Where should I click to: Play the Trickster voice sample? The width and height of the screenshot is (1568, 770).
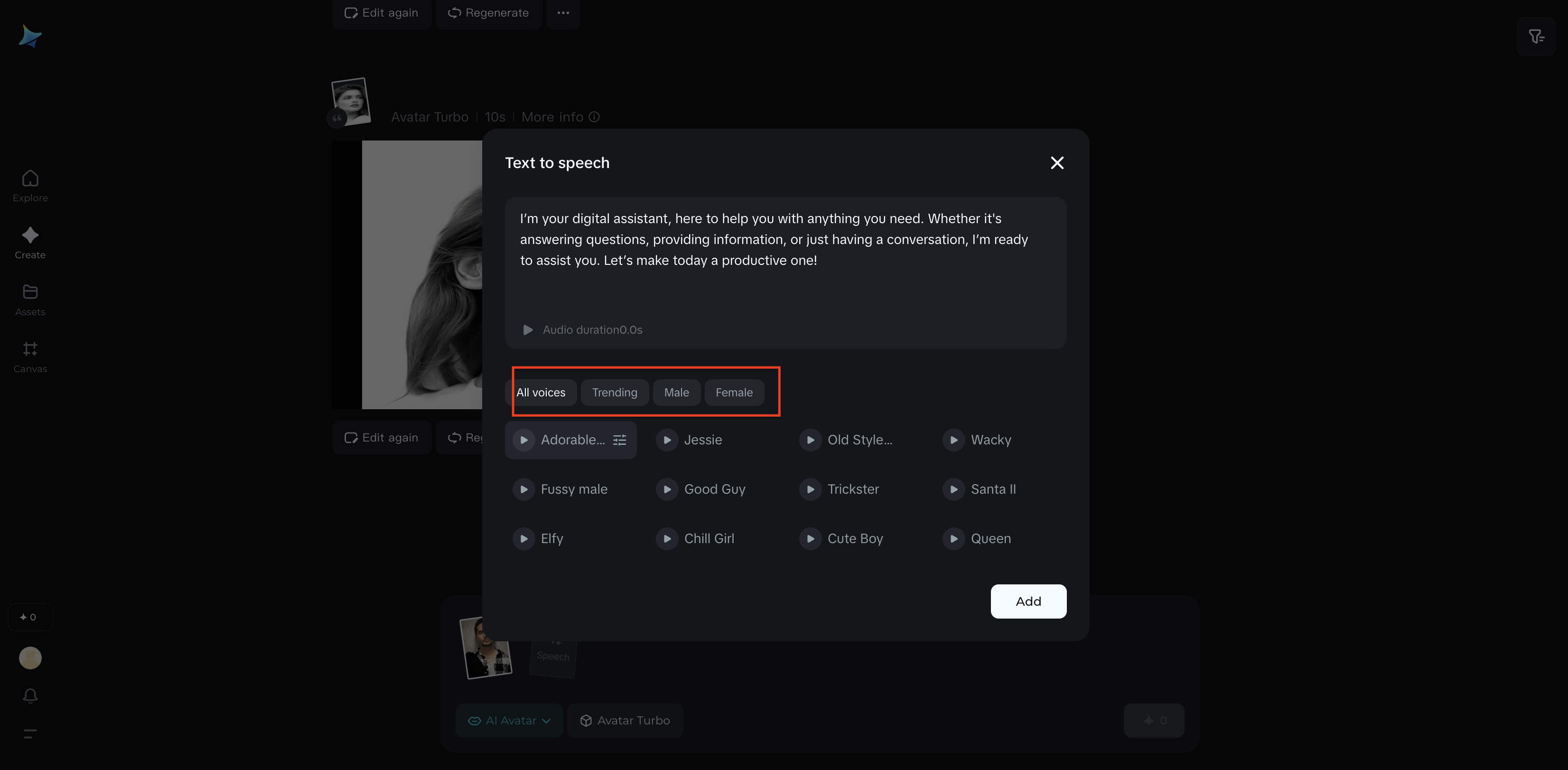coord(810,489)
